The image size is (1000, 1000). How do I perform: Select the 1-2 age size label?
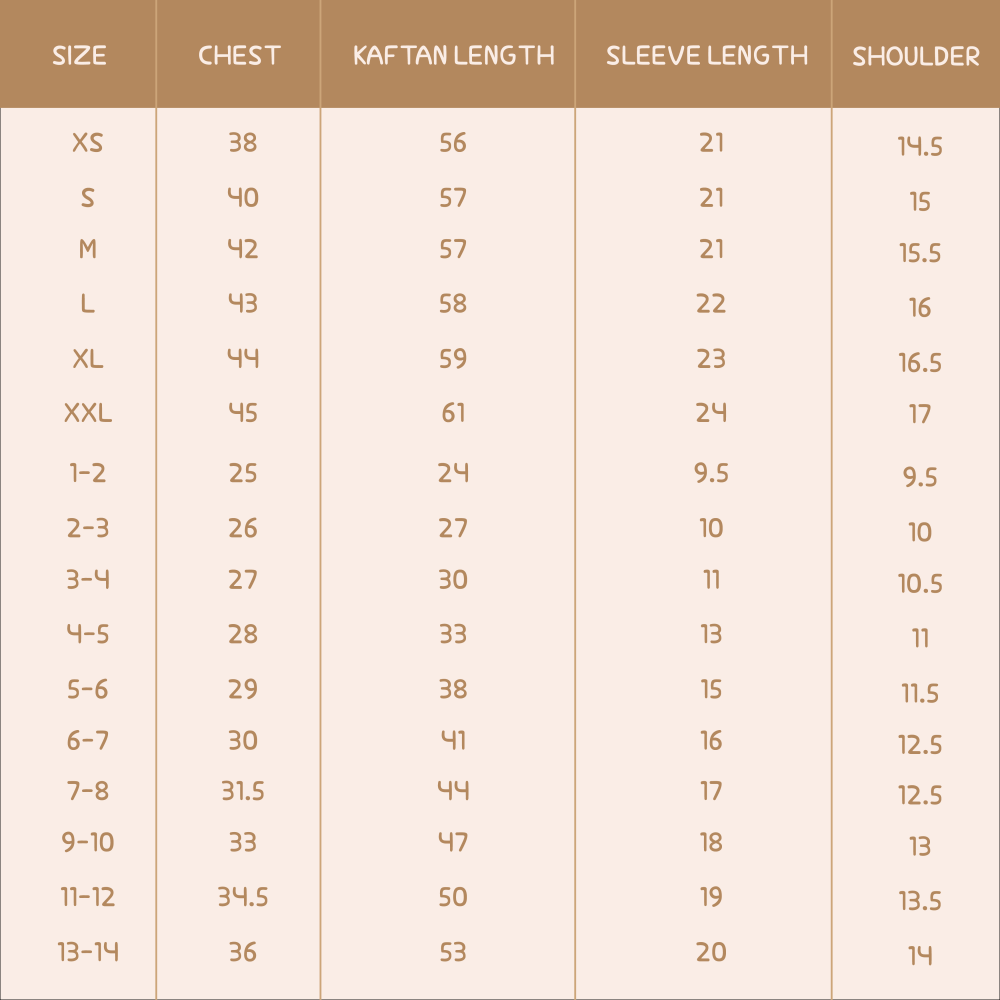pyautogui.click(x=87, y=473)
